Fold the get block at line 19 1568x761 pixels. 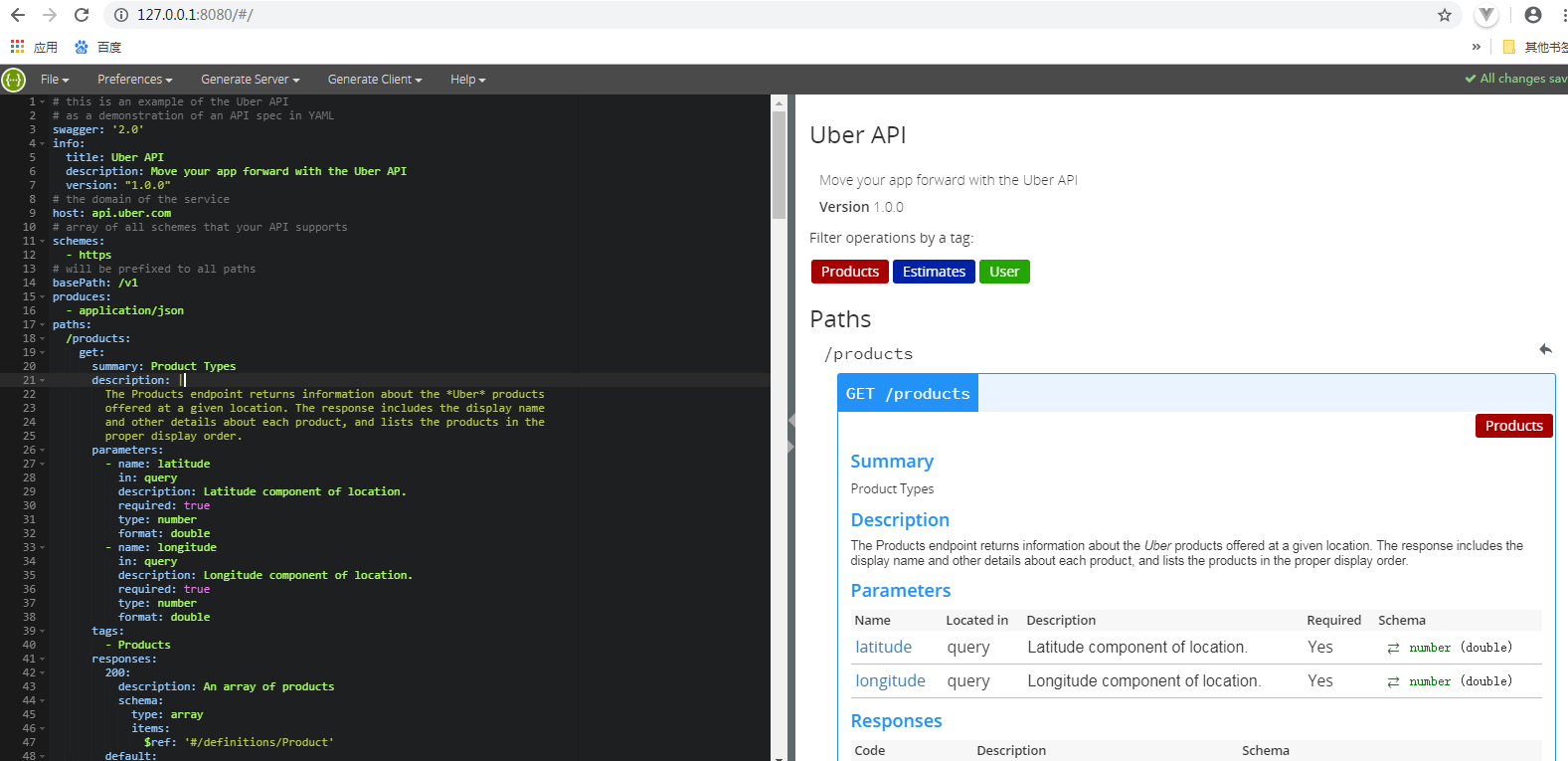click(42, 353)
